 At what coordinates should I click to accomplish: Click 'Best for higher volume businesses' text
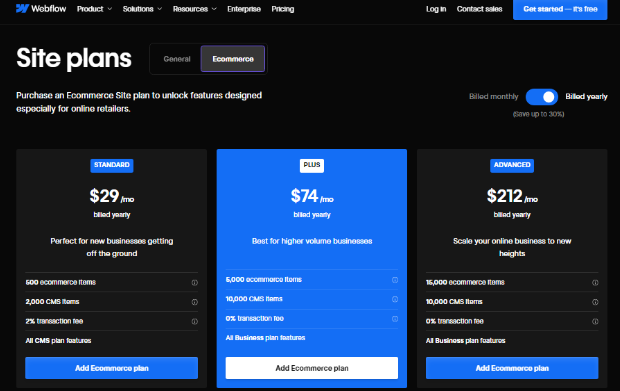(312, 241)
